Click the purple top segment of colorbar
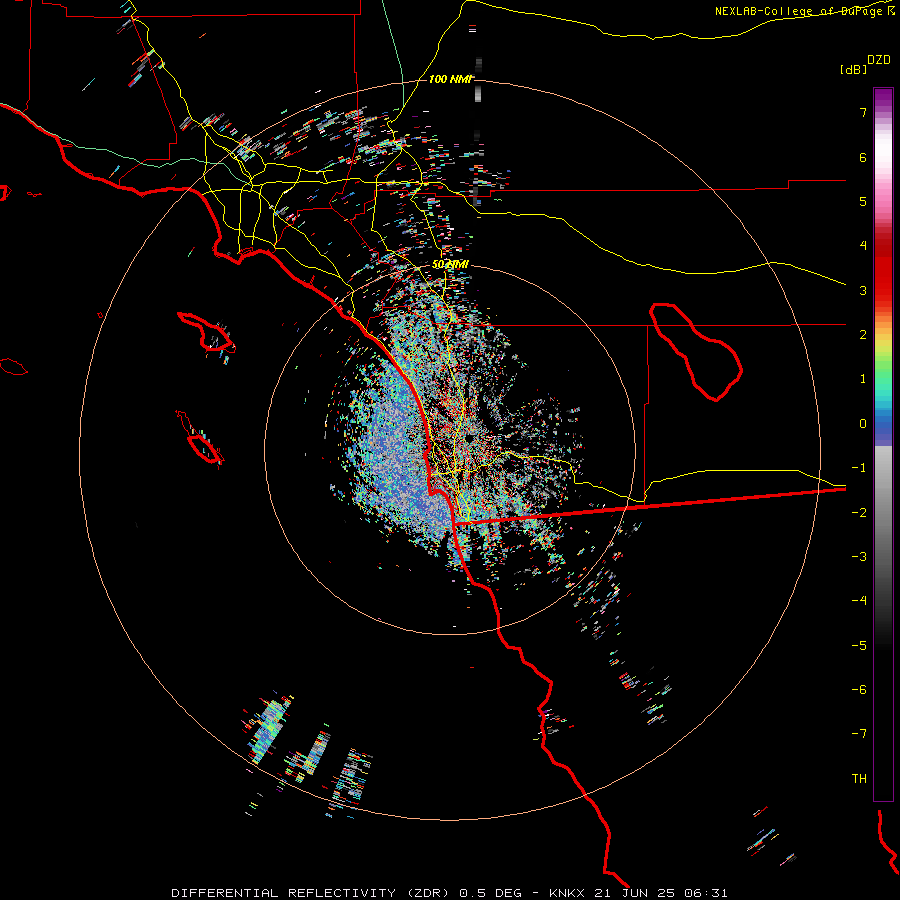Screen dimensions: 900x900 [883, 98]
